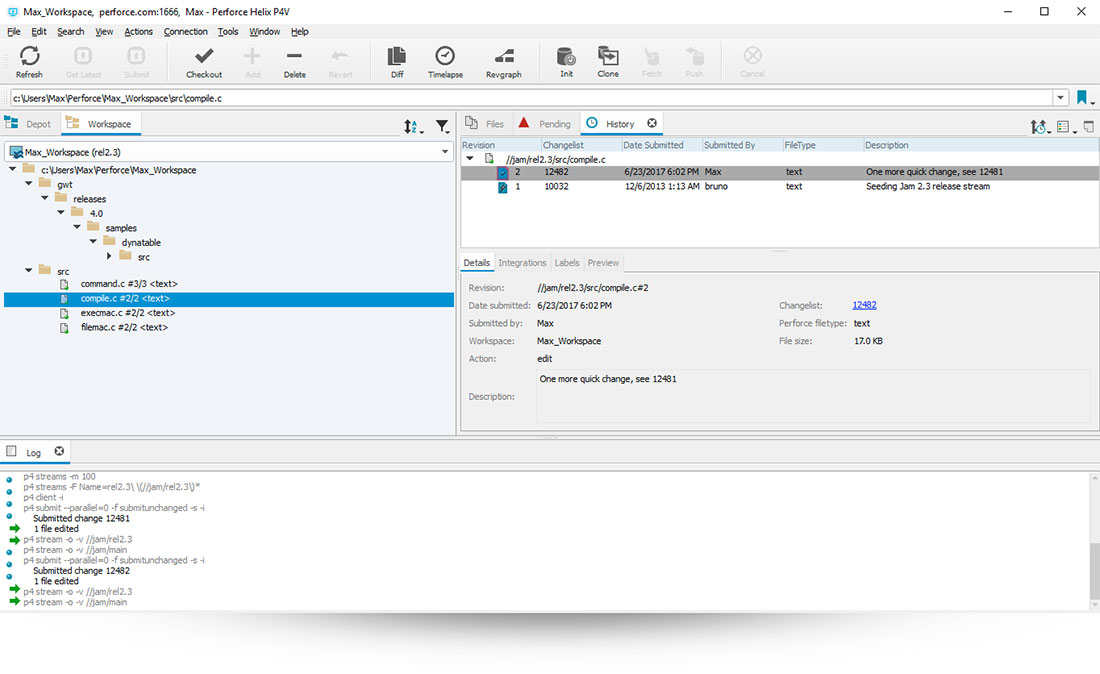Open the Revgraph icon
Viewport: 1100px width, 674px height.
[503, 62]
